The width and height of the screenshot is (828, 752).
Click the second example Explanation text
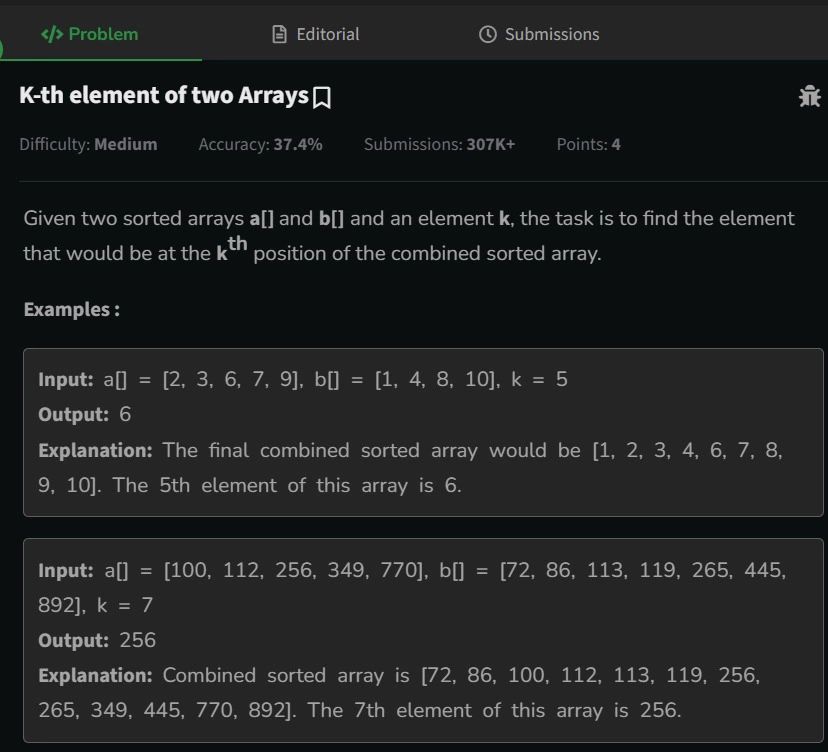(399, 692)
